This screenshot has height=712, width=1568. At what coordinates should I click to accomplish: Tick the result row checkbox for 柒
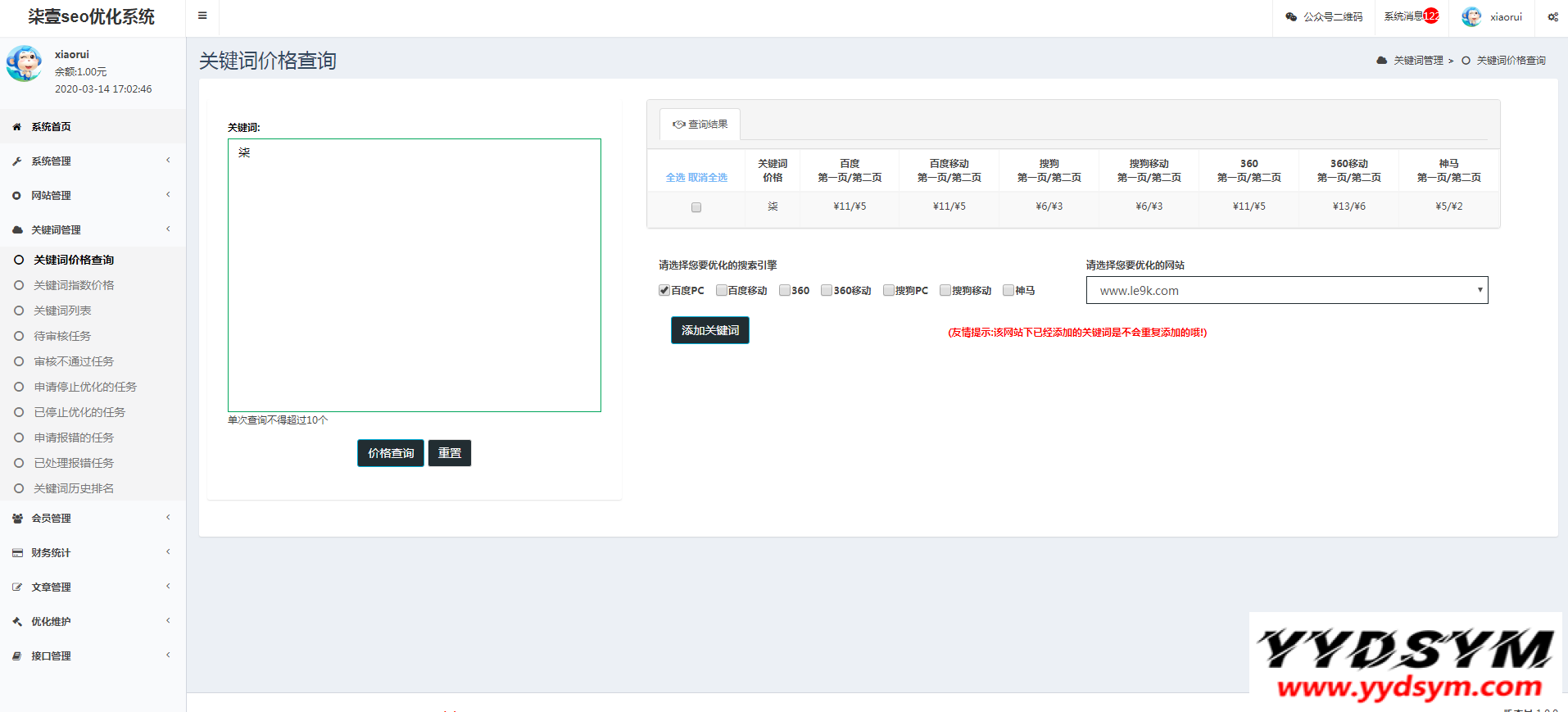point(696,207)
